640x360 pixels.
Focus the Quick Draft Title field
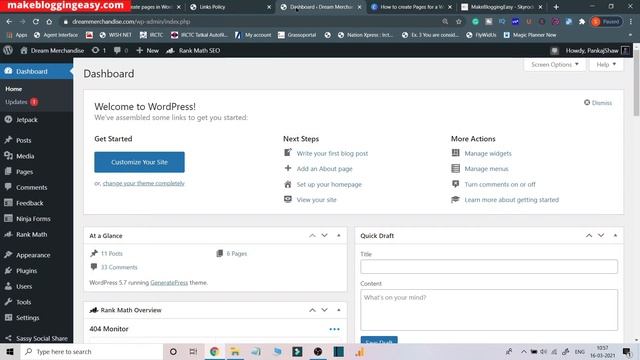coord(489,267)
